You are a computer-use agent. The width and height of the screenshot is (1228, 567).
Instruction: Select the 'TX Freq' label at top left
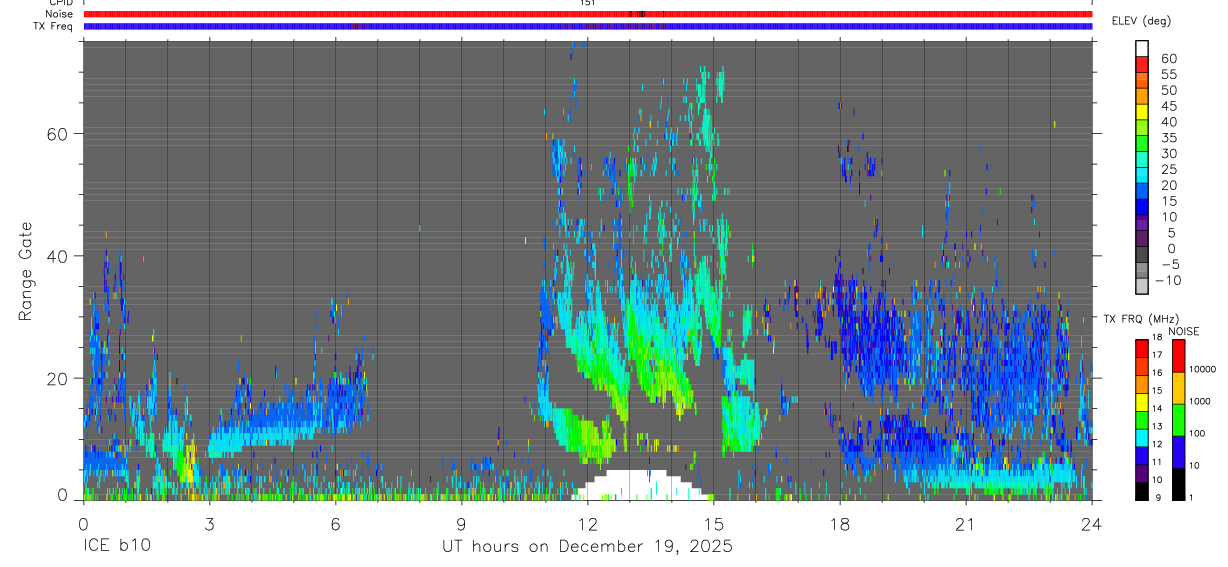pos(54,26)
